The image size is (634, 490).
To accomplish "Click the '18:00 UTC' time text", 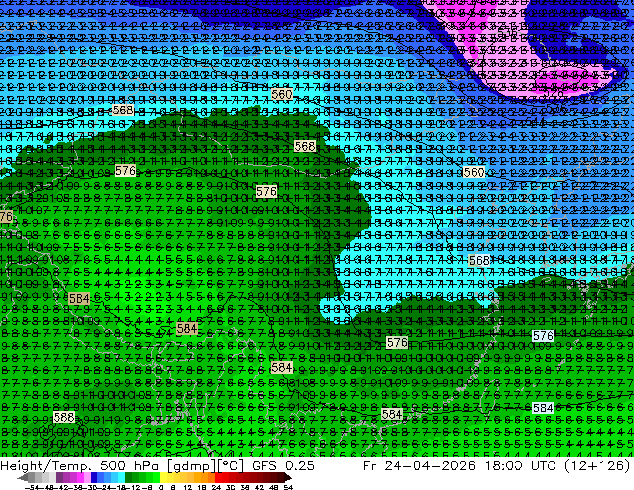I will click(x=522, y=466).
